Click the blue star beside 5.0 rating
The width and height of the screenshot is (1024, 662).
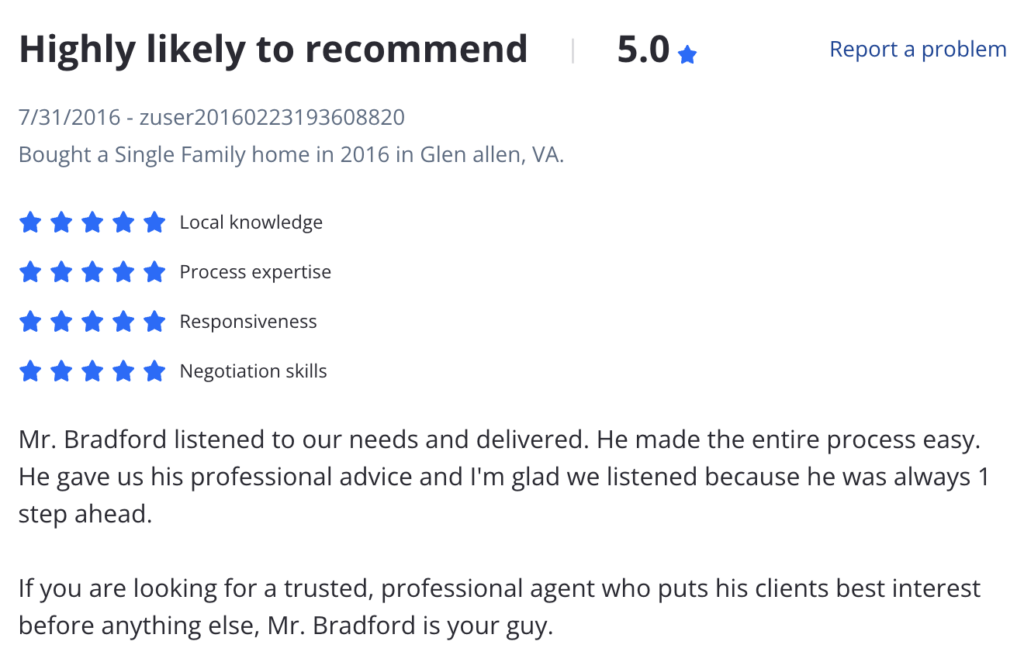pos(687,54)
